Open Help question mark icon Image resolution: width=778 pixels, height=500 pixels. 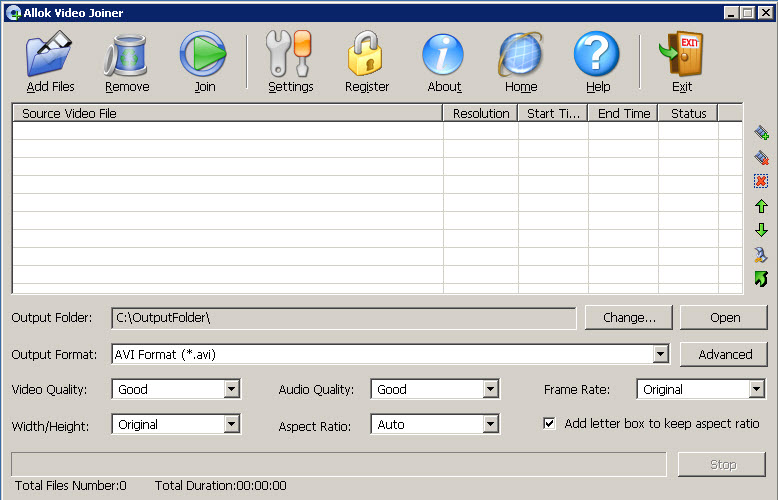597,54
